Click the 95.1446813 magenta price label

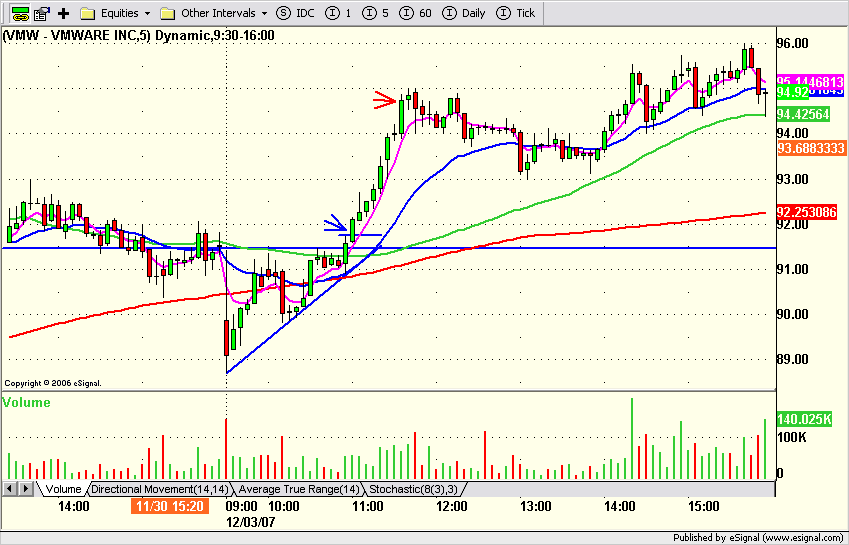(x=810, y=82)
